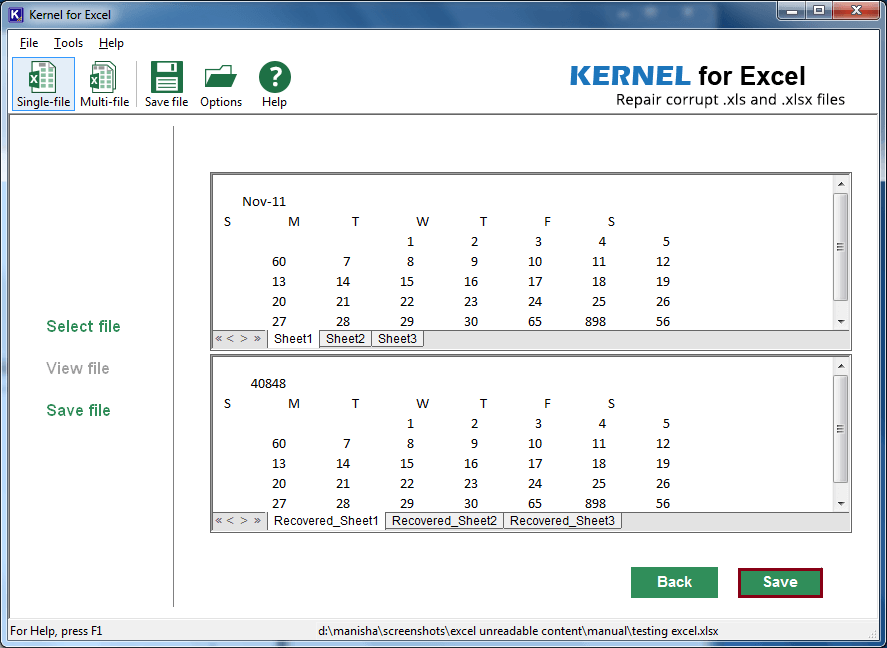Click cell 898 in the original sheet
The image size is (887, 648).
coord(596,322)
